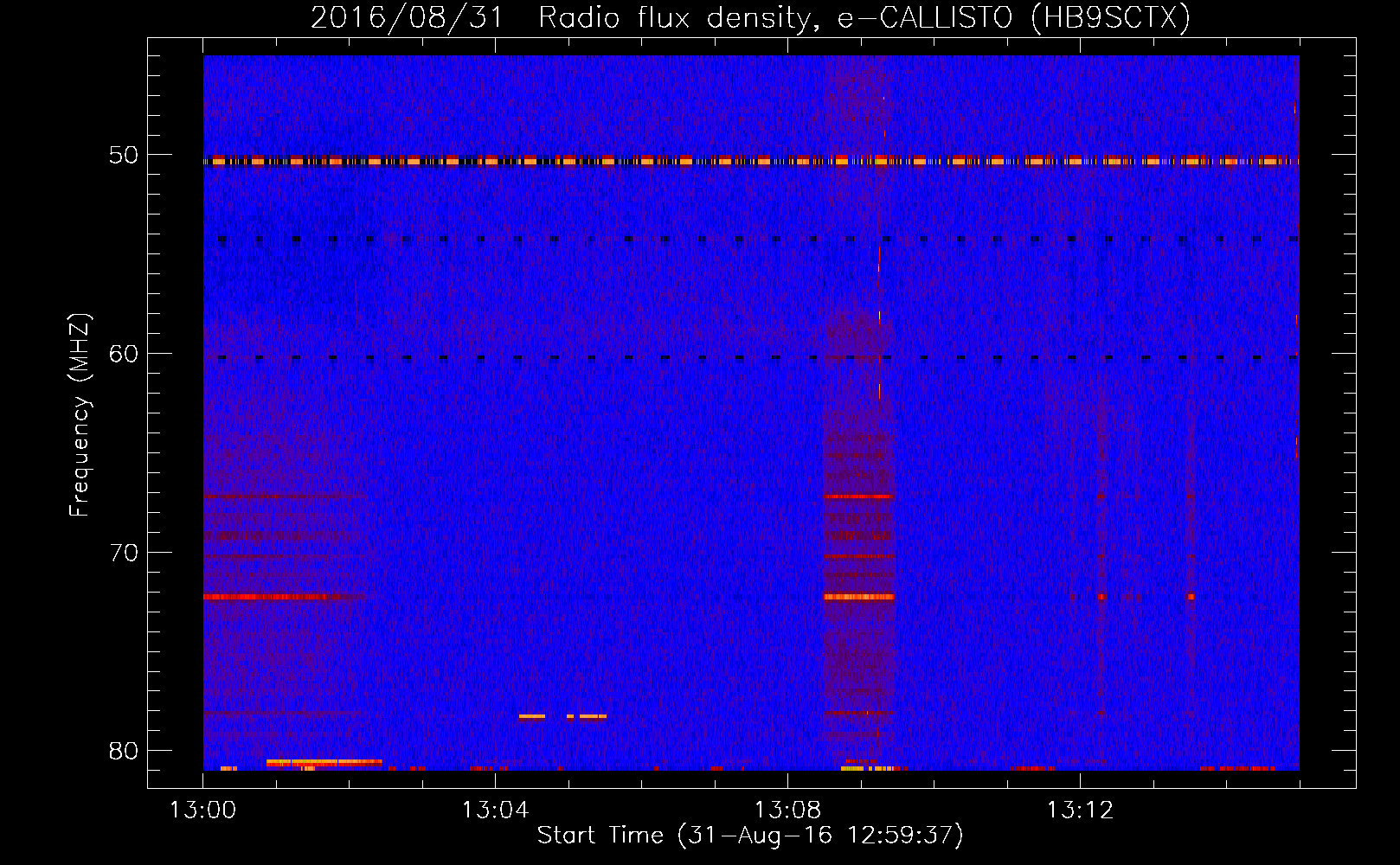The height and width of the screenshot is (865, 1400).
Task: Click the date '2016/08/31' in the title
Action: [x=407, y=18]
